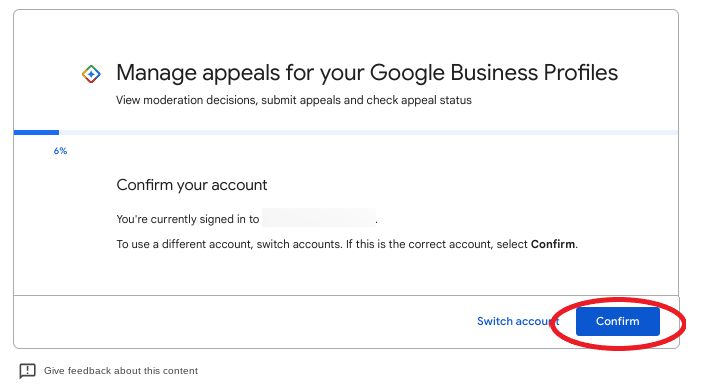Select the If this is the correct account sentence
704x386 pixels.
click(x=462, y=244)
